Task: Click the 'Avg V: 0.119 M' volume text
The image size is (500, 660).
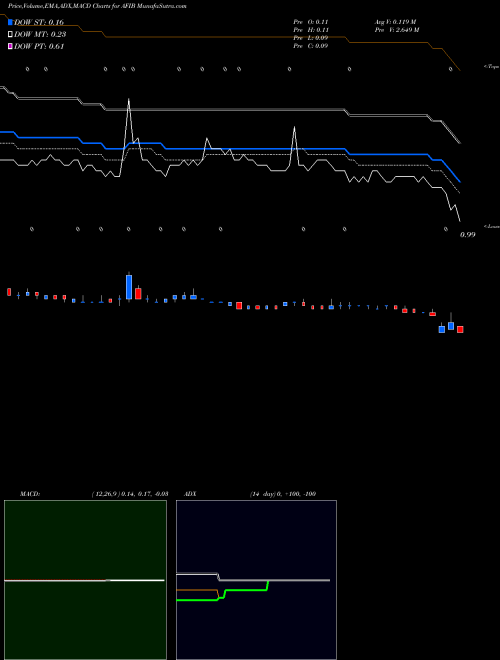Action: (396, 22)
